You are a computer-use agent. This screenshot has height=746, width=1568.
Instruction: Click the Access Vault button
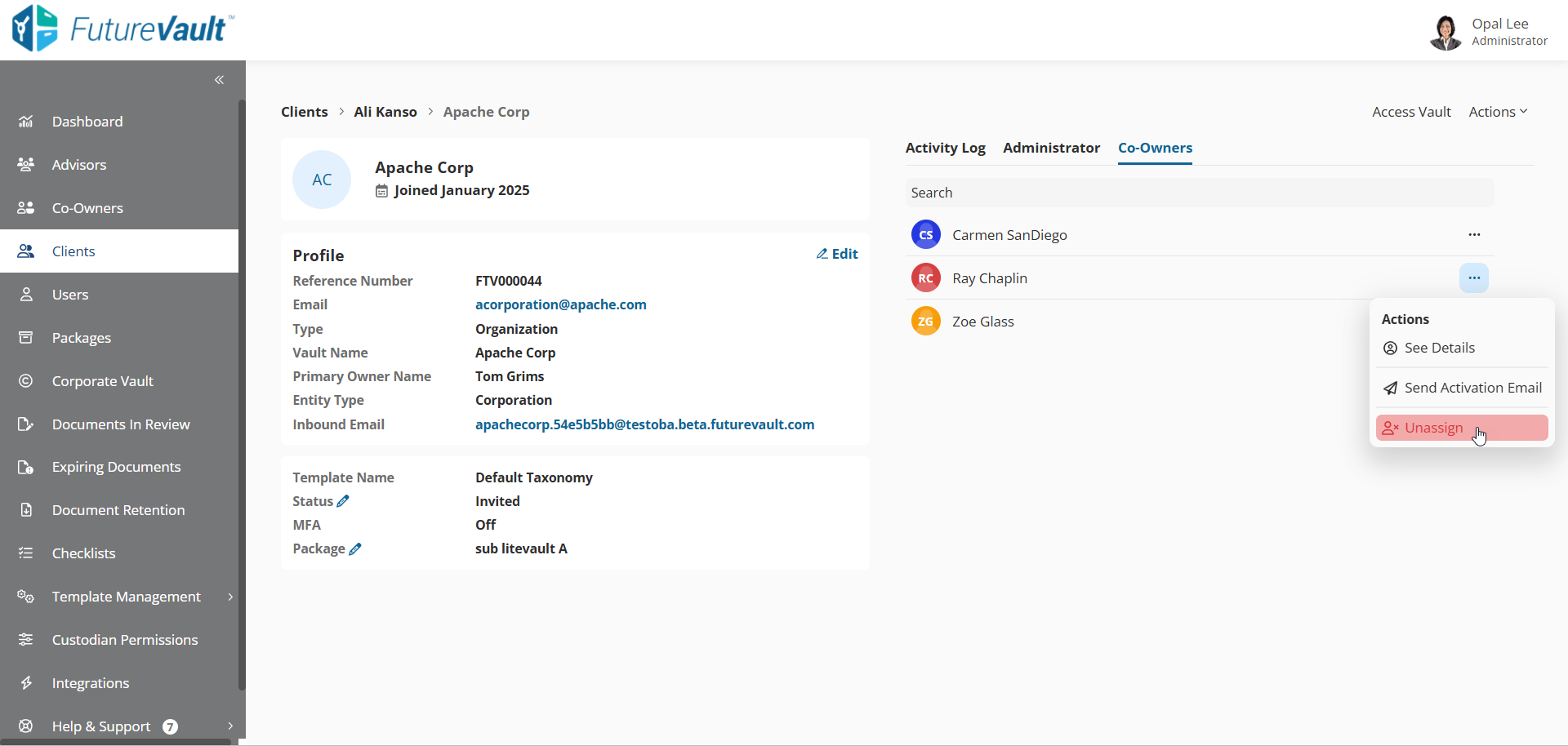[x=1411, y=112]
